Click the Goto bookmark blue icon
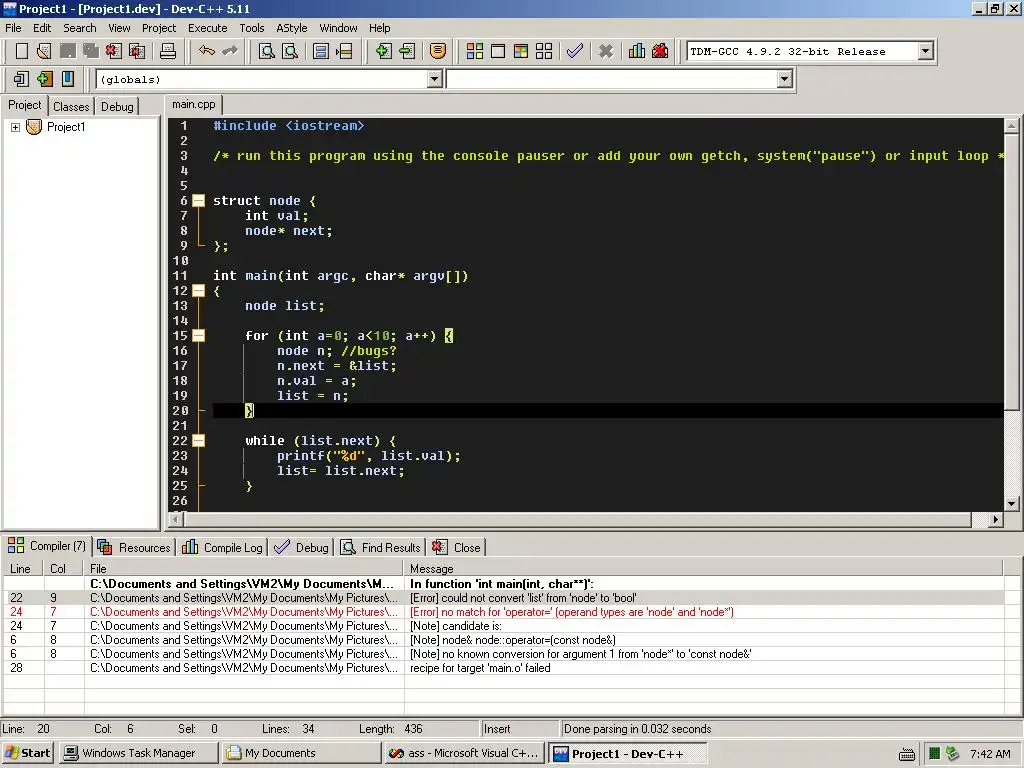Screen dimensions: 1024x768 click(67, 79)
